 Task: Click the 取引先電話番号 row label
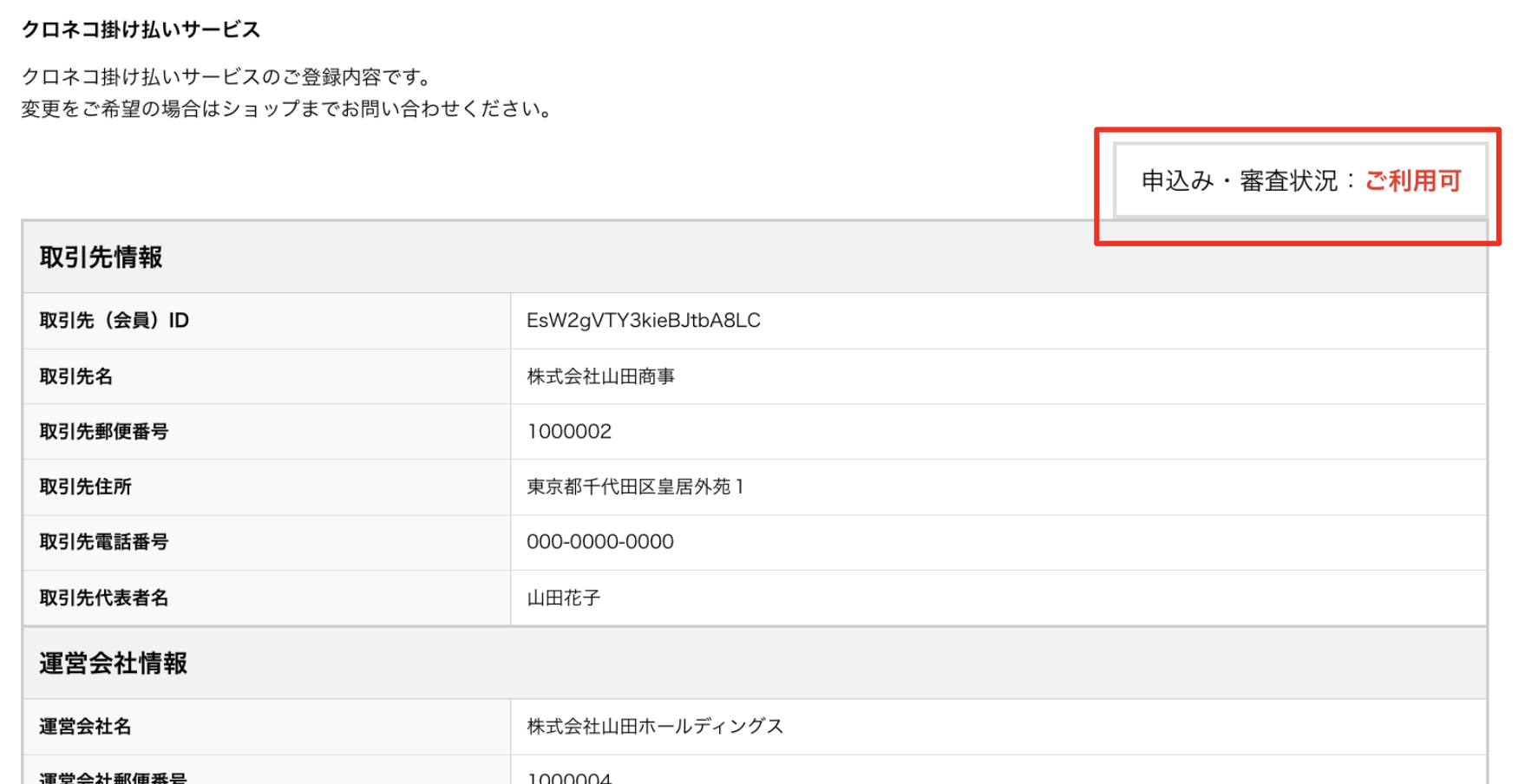tap(104, 542)
